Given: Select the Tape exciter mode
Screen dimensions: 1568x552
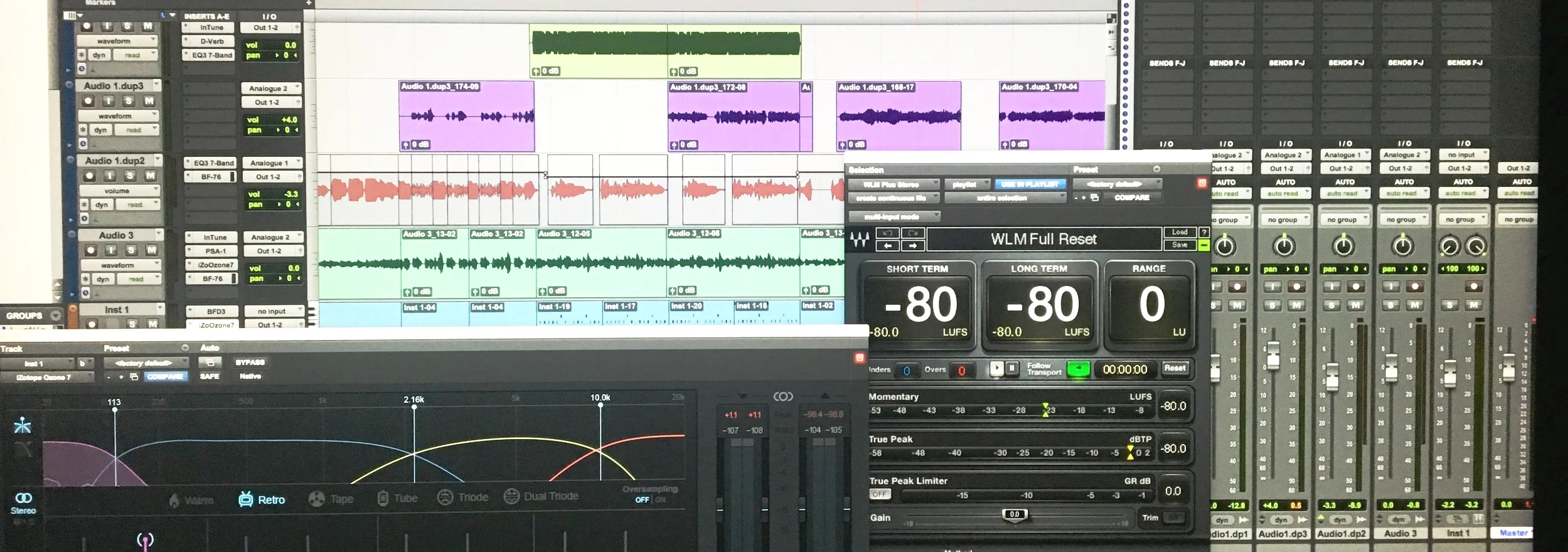Looking at the screenshot, I should click(x=331, y=499).
